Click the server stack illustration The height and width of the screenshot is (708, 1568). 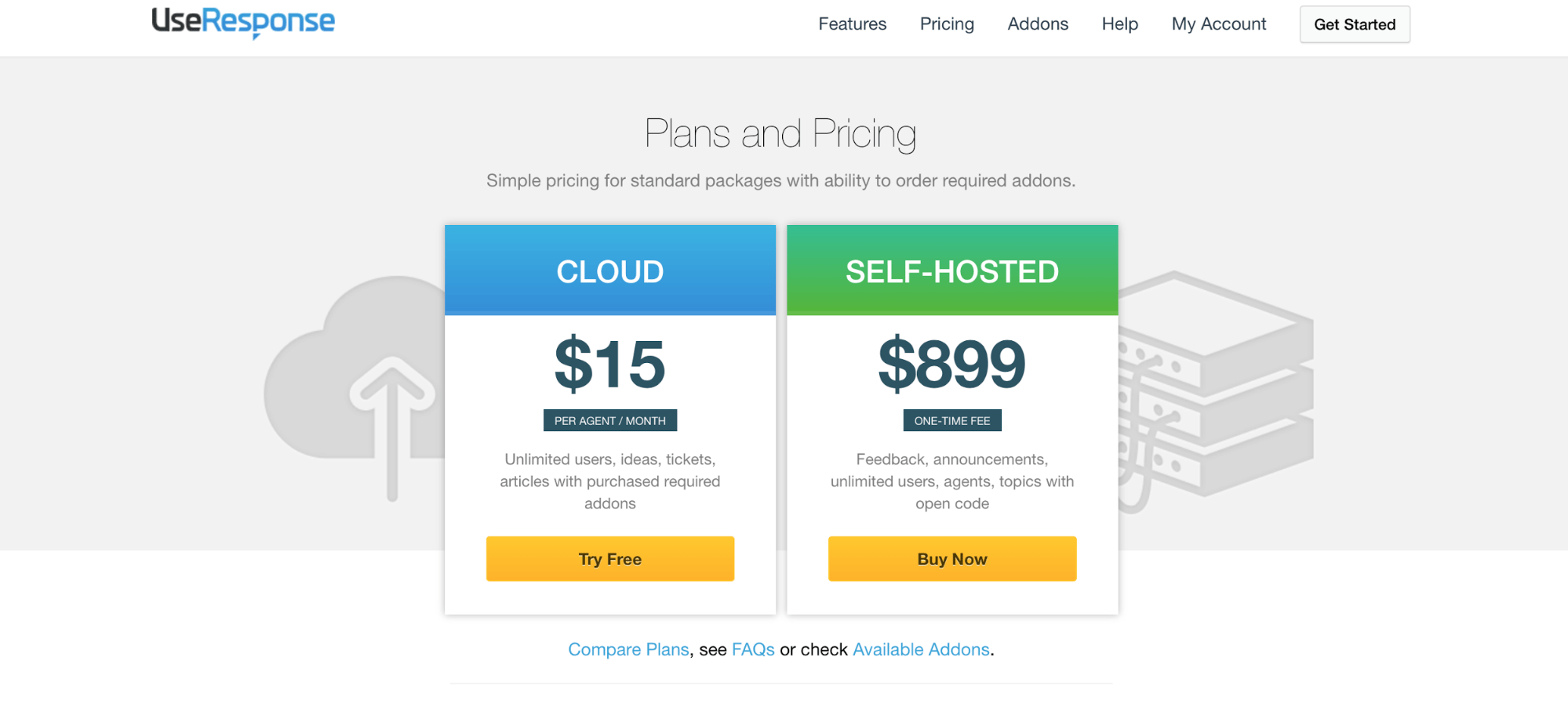1216,384
